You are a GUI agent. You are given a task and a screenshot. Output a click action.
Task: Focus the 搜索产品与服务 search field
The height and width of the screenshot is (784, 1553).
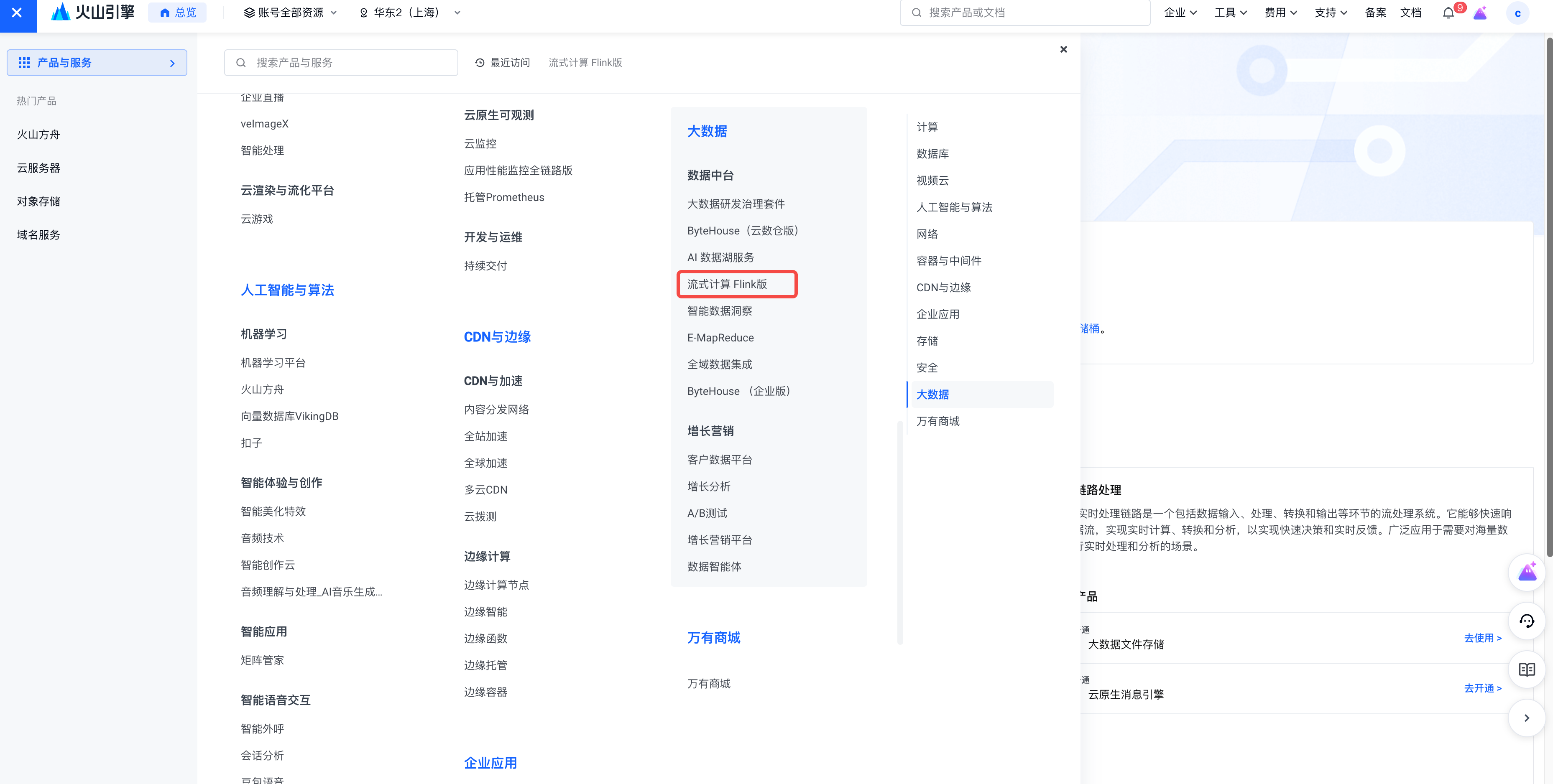[x=341, y=63]
